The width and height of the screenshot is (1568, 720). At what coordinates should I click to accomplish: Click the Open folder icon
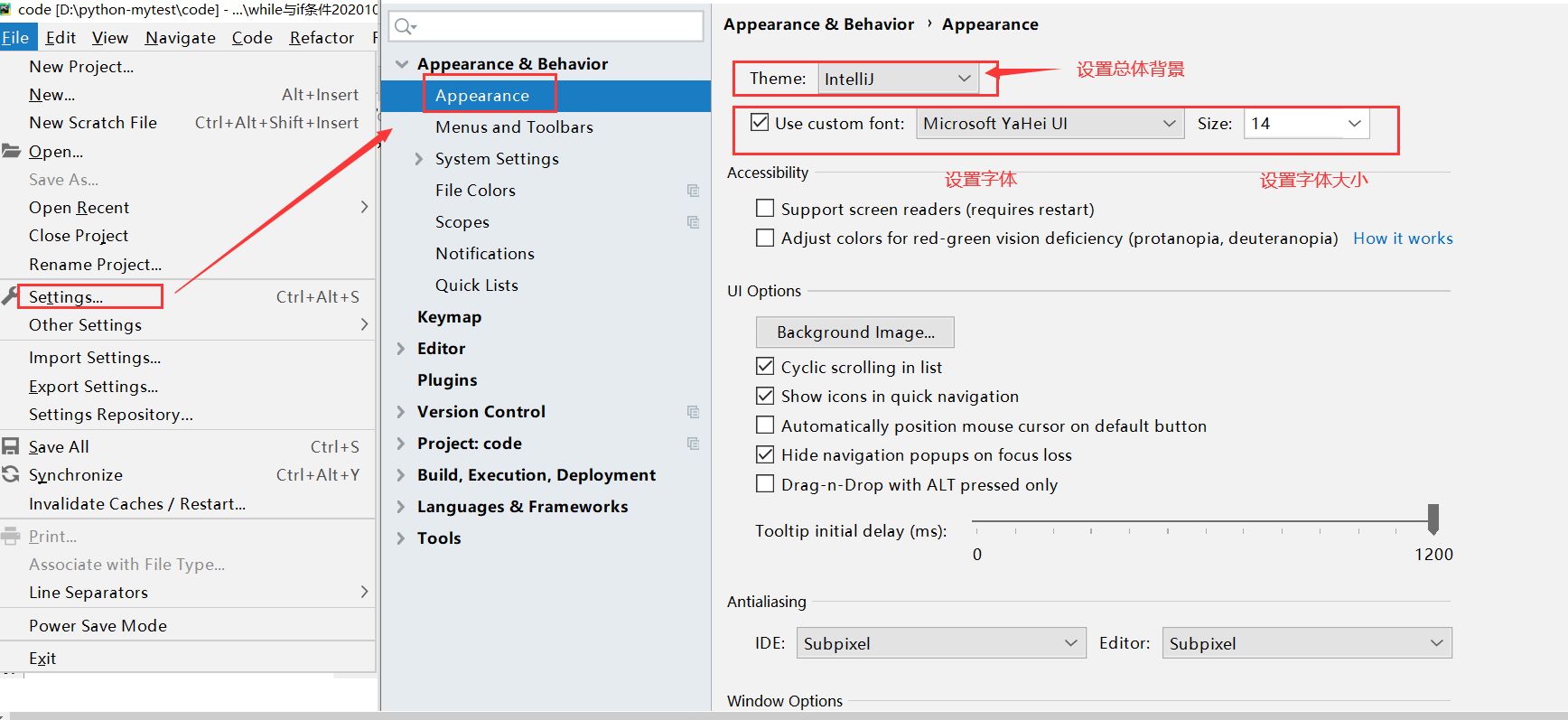(x=11, y=151)
